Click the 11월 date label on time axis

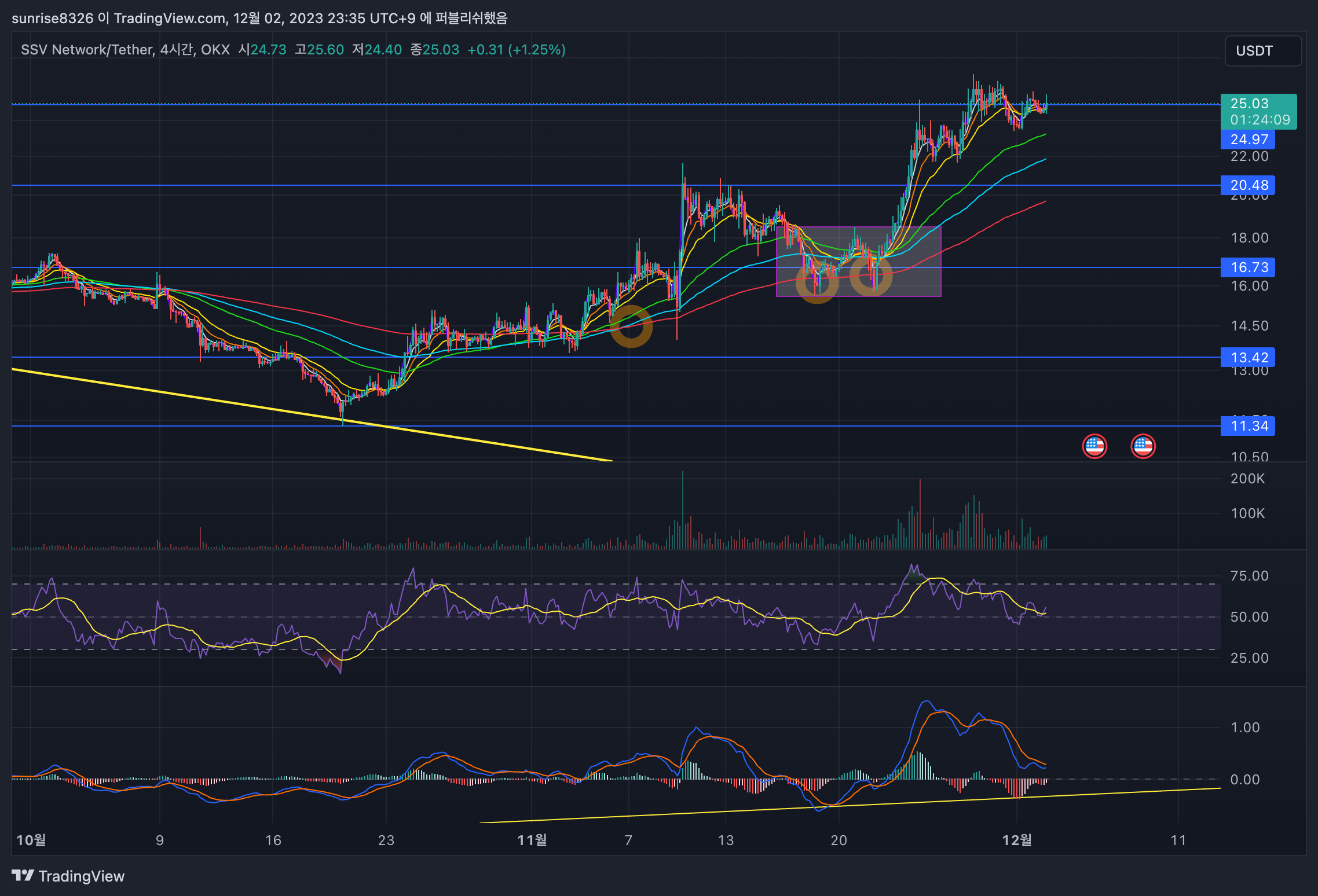[532, 840]
